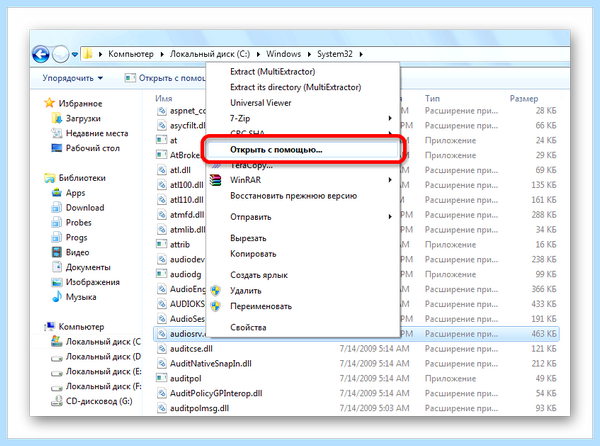Click the Библиотеки libraries icon
This screenshot has width=600, height=446.
point(49,178)
